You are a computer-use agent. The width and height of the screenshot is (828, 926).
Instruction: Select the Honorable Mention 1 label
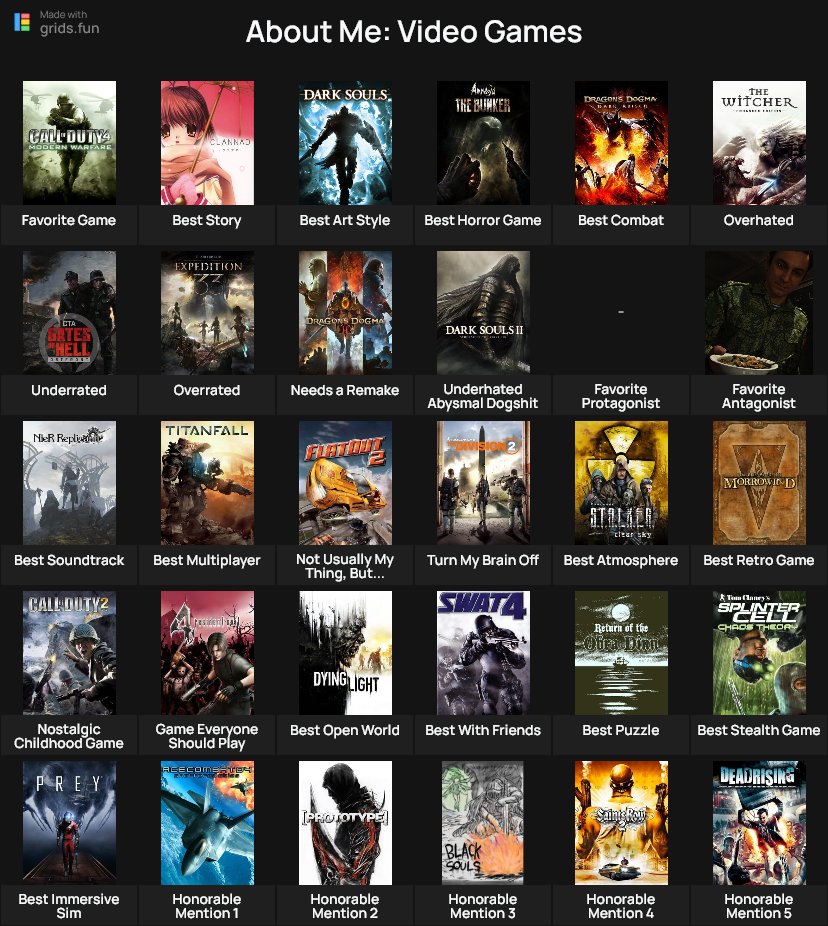pos(207,907)
